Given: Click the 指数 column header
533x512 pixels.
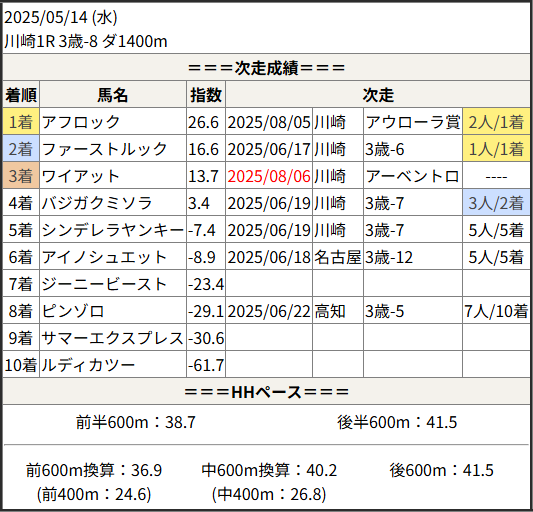Looking at the screenshot, I should pos(206,95).
